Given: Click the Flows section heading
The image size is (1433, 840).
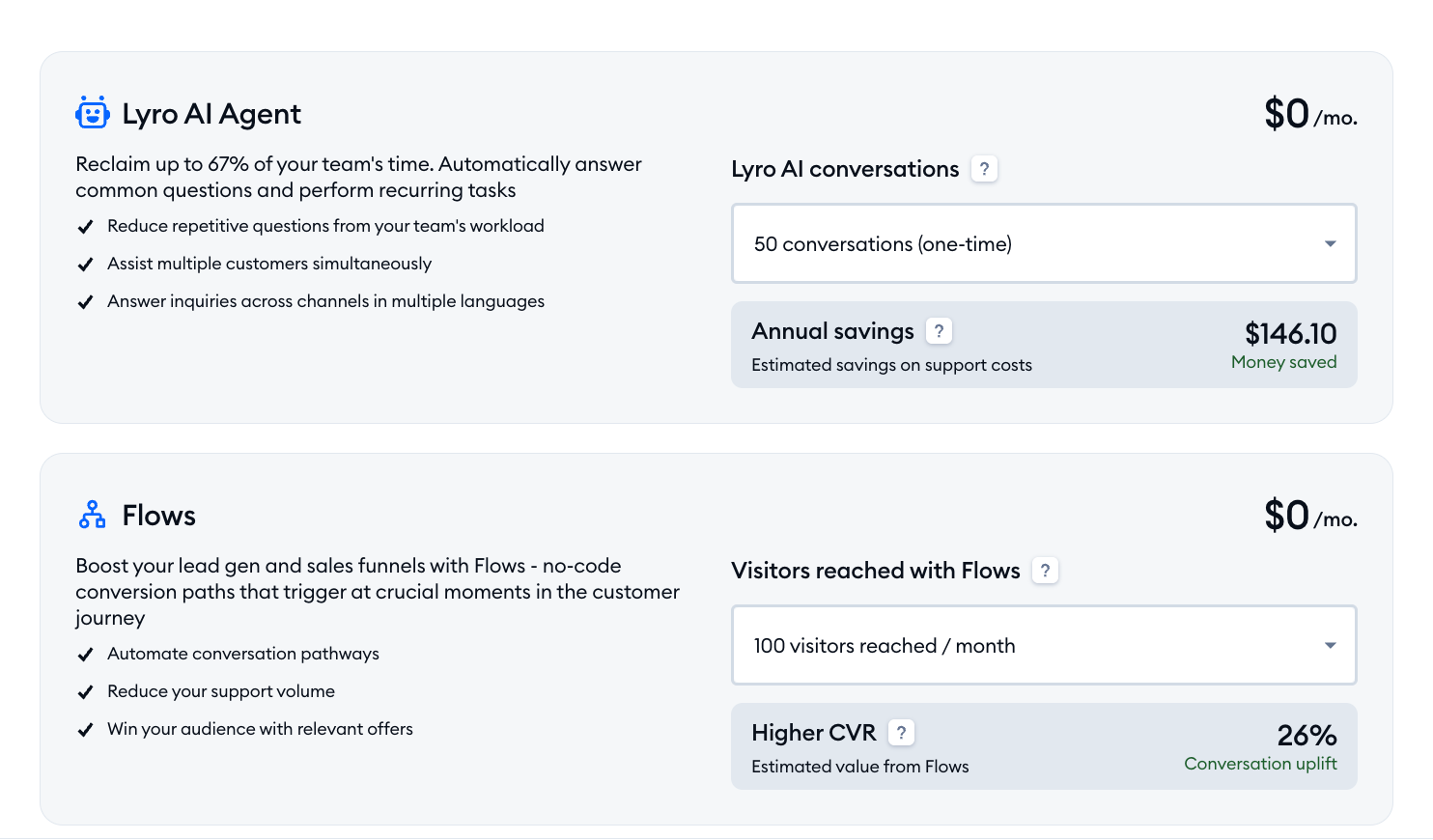Looking at the screenshot, I should pos(159,516).
